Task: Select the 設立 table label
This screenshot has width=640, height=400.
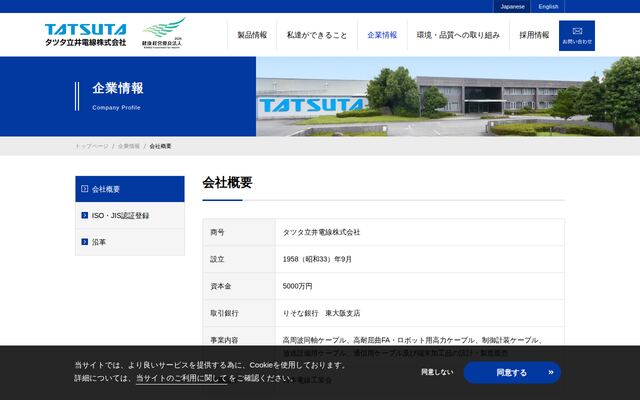Action: (217, 259)
